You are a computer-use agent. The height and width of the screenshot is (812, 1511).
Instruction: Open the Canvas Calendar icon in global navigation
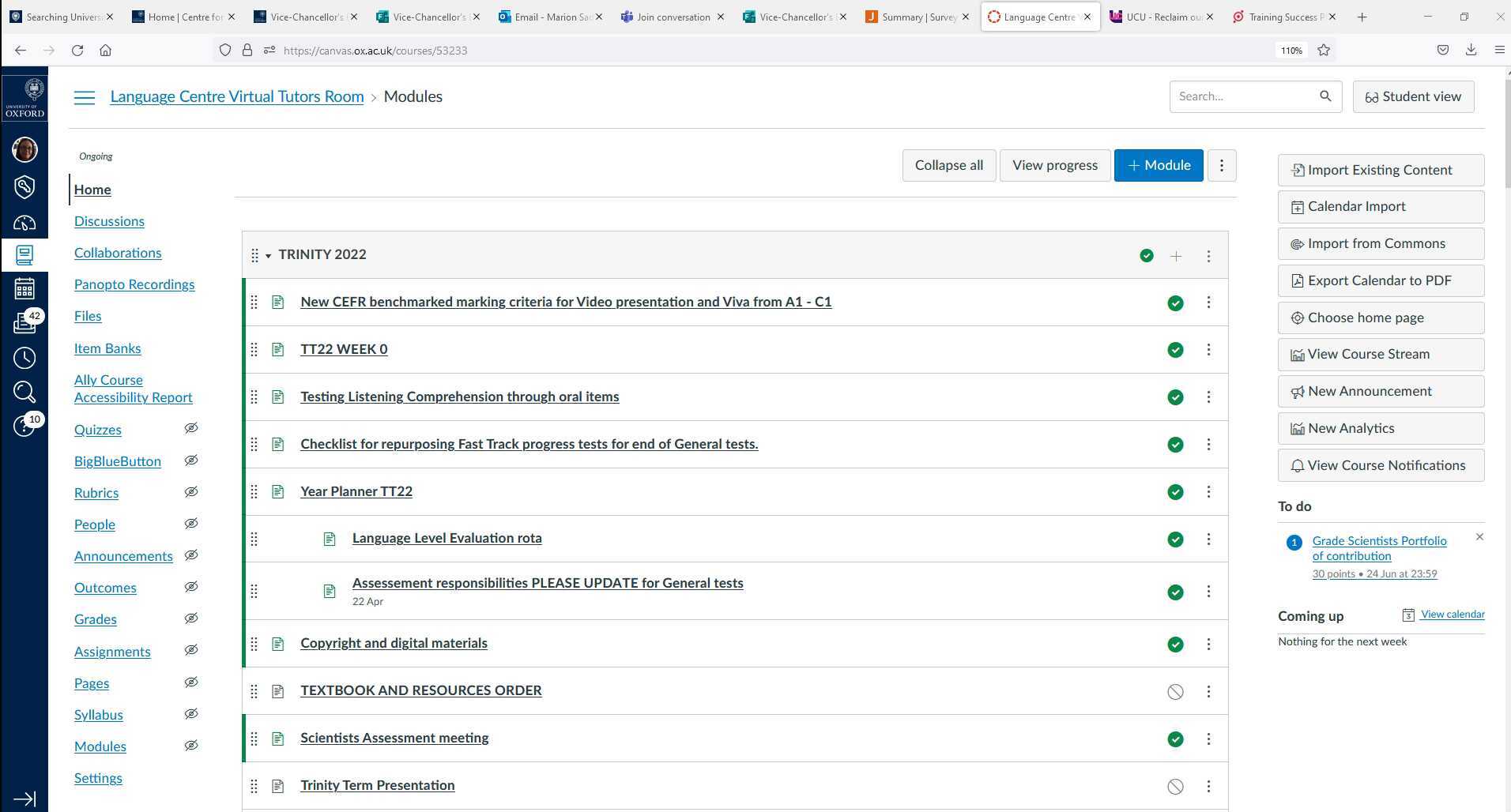point(24,289)
